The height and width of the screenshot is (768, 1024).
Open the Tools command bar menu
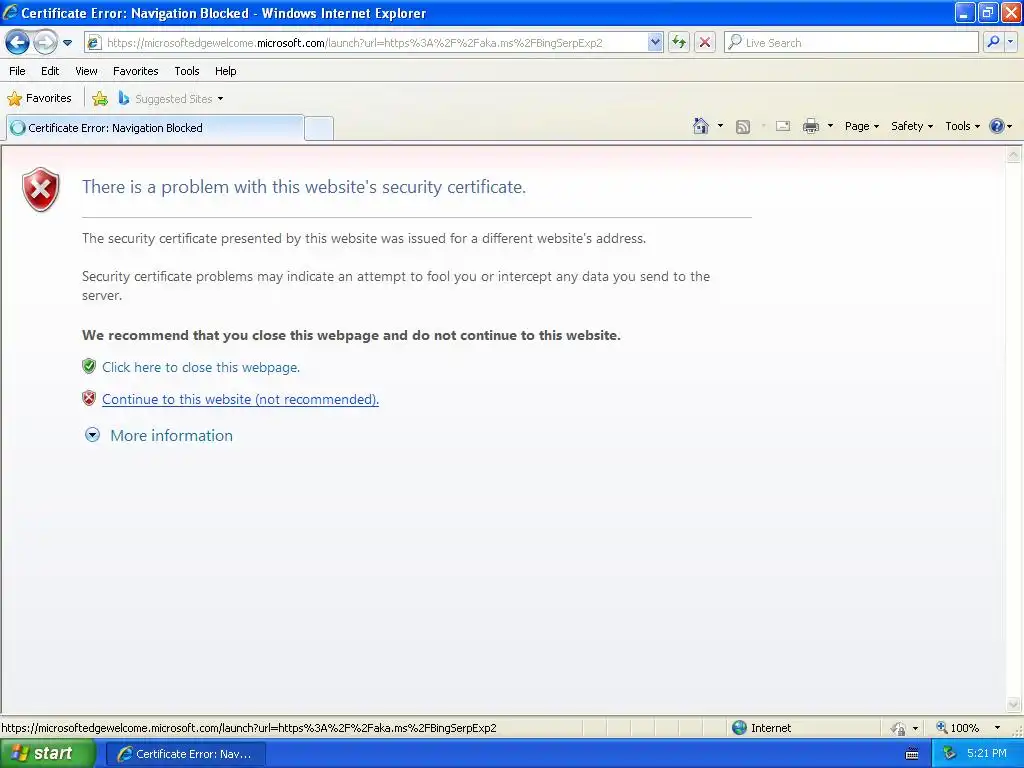tap(962, 126)
